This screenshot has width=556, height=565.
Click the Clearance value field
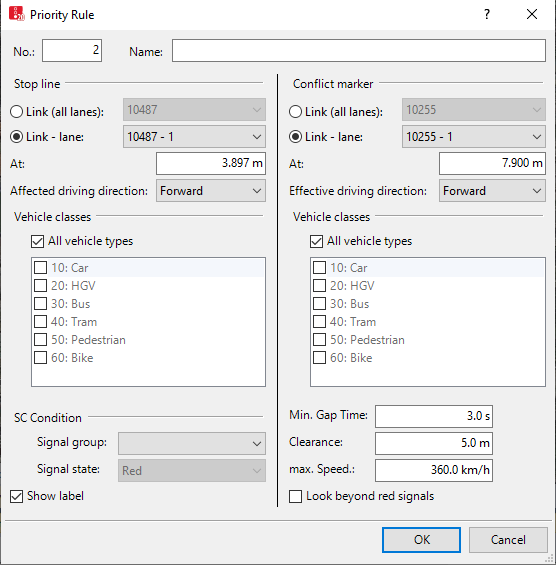tap(434, 443)
